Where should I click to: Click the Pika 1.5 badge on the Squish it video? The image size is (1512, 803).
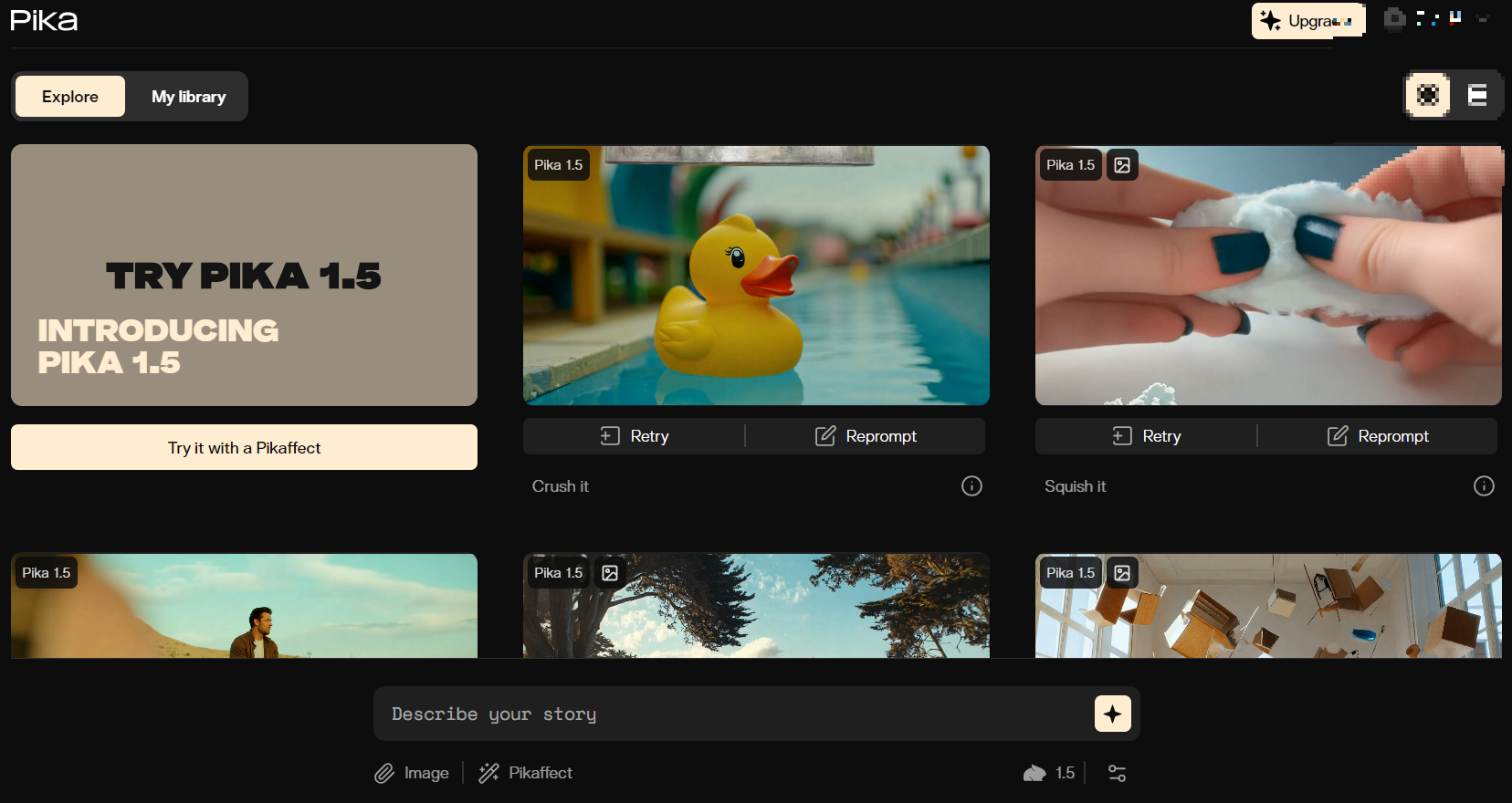[1070, 165]
